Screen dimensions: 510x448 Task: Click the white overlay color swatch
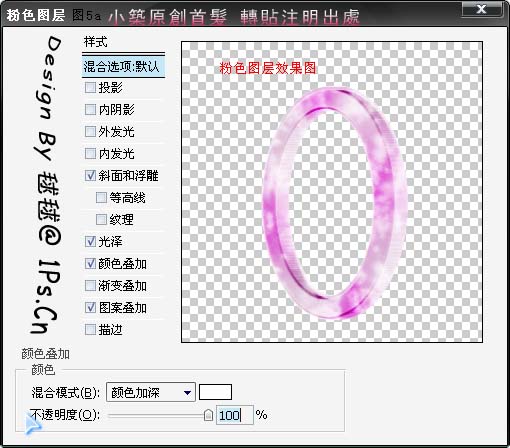click(215, 392)
